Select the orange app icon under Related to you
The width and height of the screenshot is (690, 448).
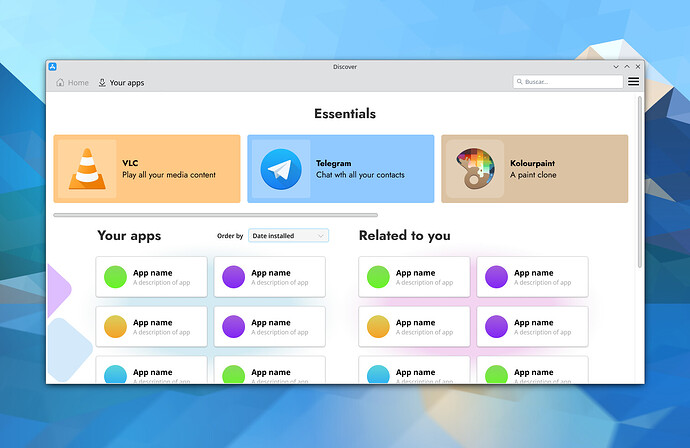point(378,327)
